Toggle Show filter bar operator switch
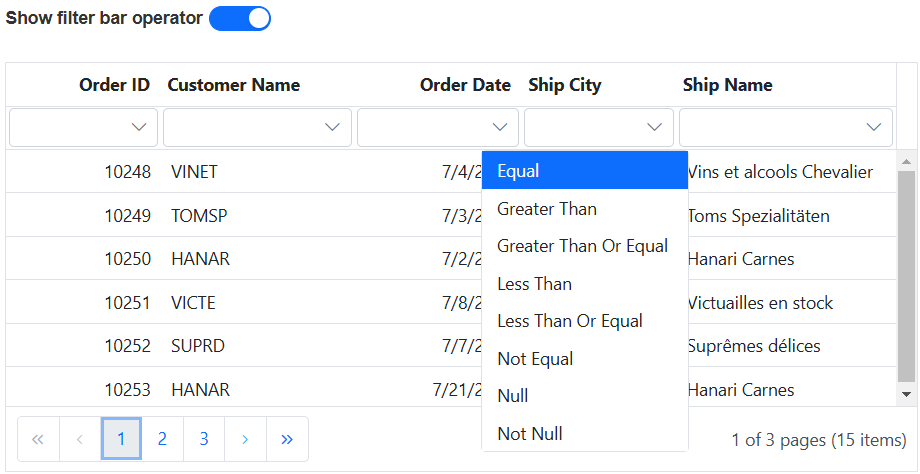Image resolution: width=920 pixels, height=474 pixels. (x=240, y=19)
